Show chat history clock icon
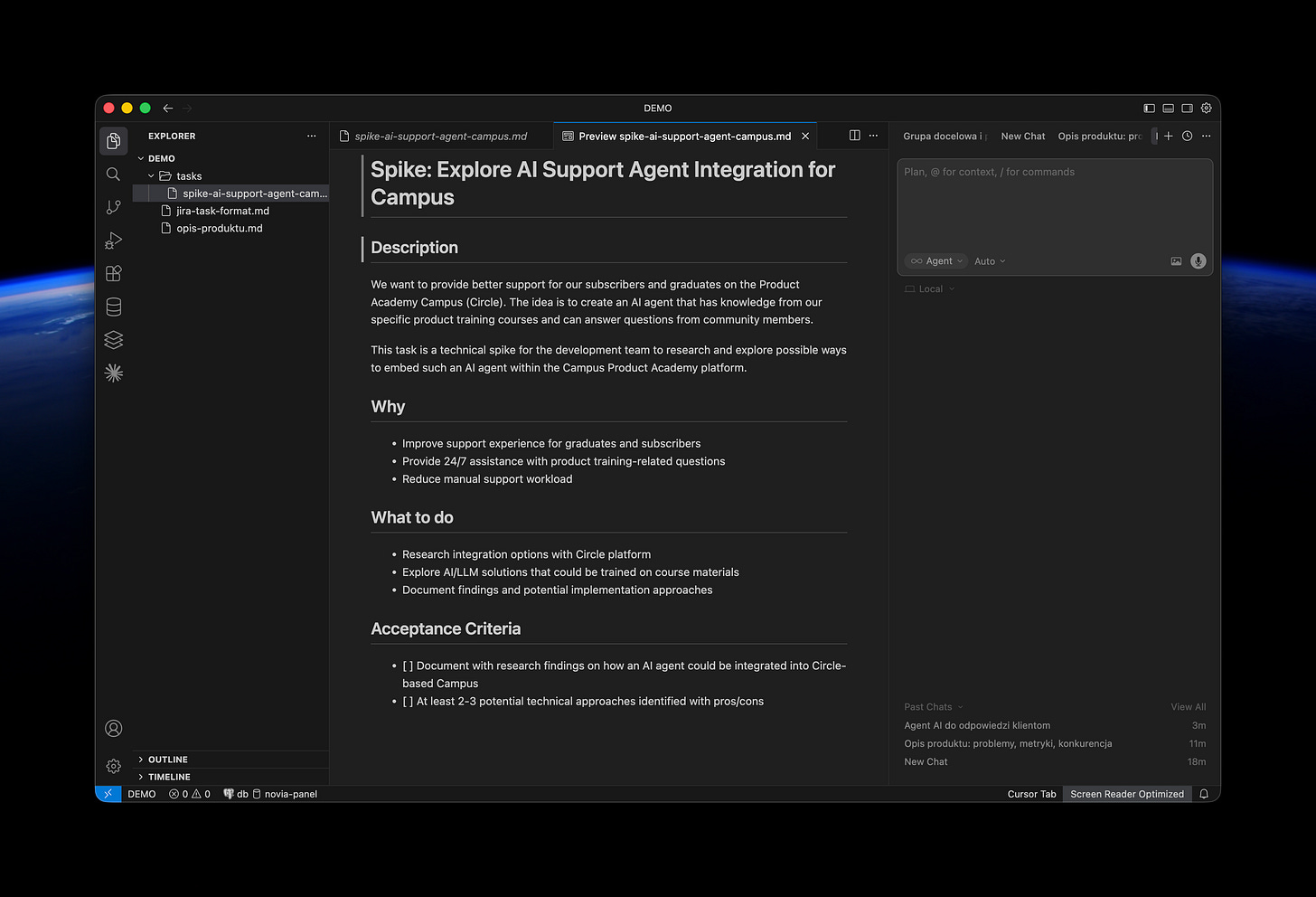The image size is (1316, 897). 1188,136
